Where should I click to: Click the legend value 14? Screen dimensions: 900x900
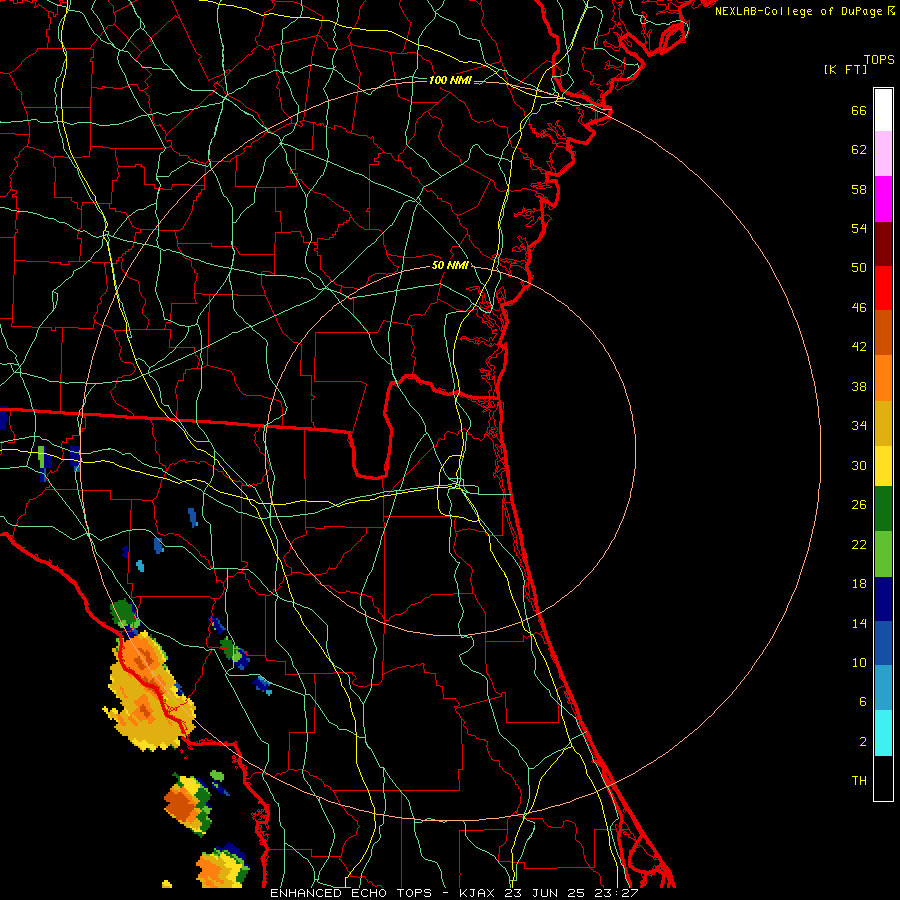[859, 623]
